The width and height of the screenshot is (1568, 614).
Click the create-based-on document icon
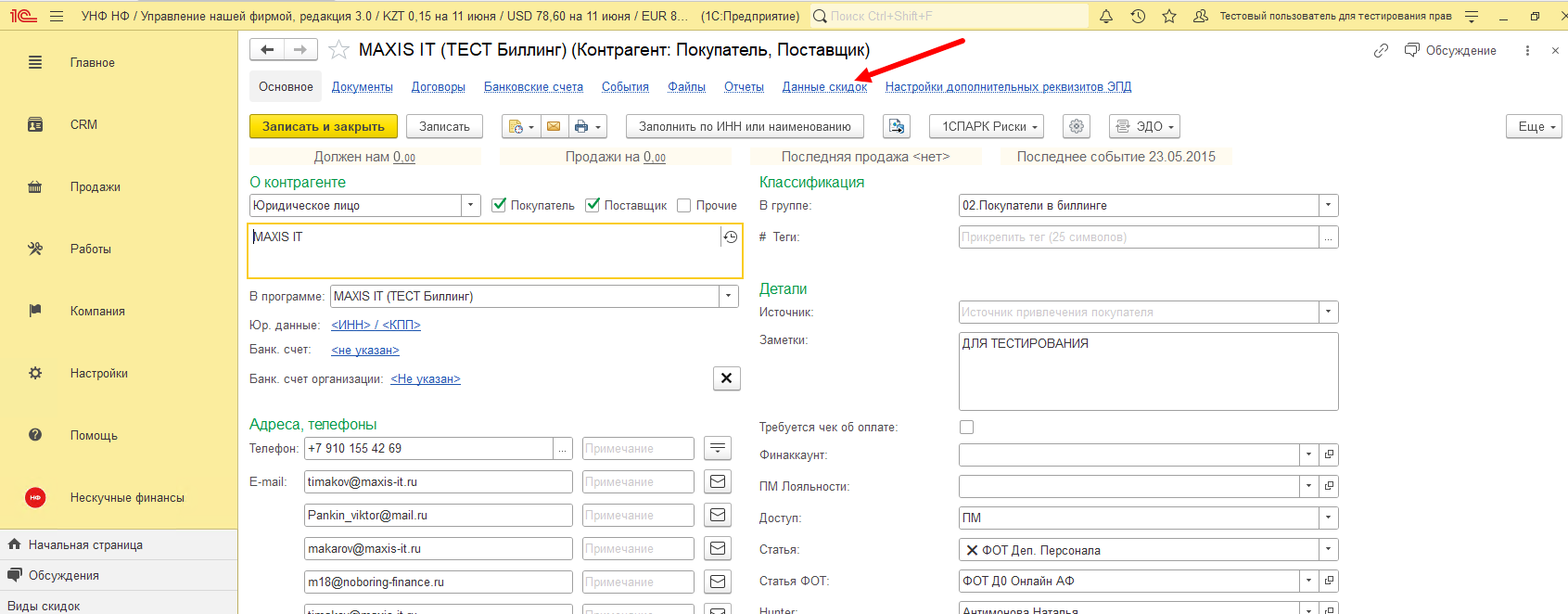coord(521,126)
